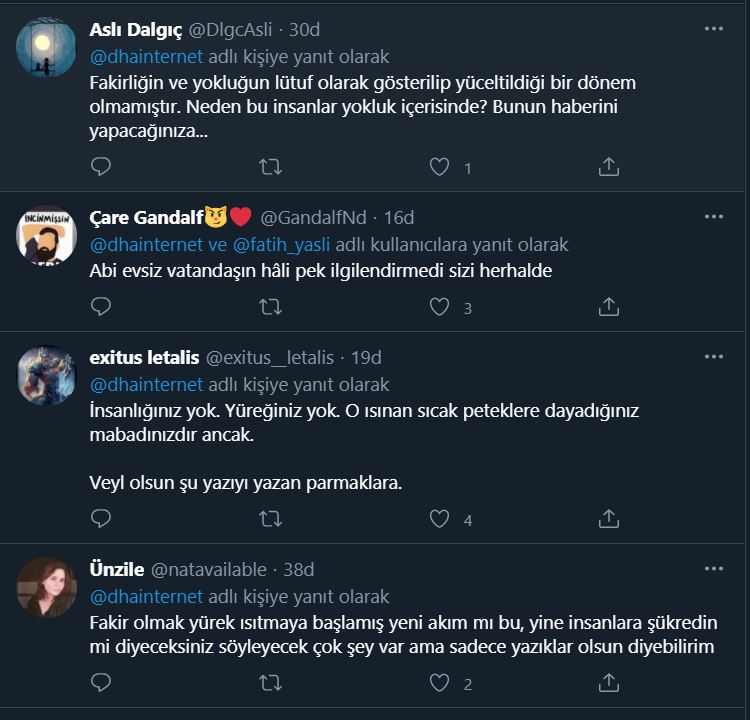The width and height of the screenshot is (750, 720).
Task: Reply to Çare Gandalf's tweet
Action: point(101,307)
